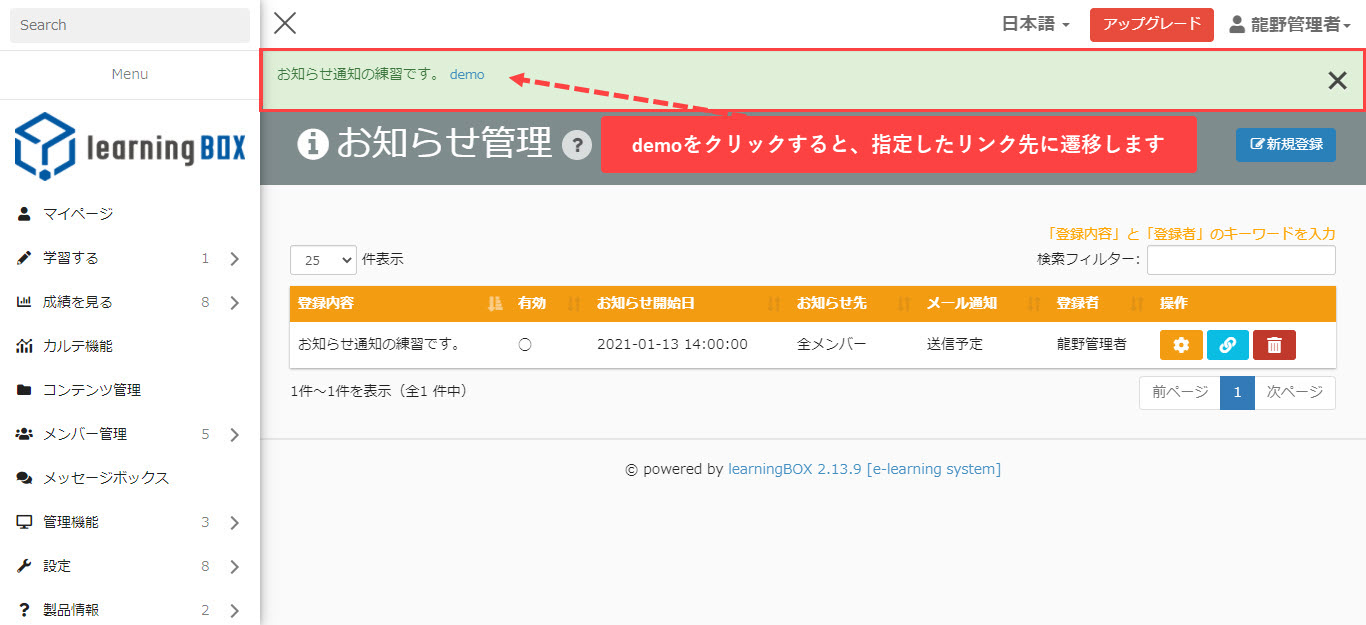Open the 日本語 language dropdown
Screen dimensions: 1366x625
[x=1035, y=24]
